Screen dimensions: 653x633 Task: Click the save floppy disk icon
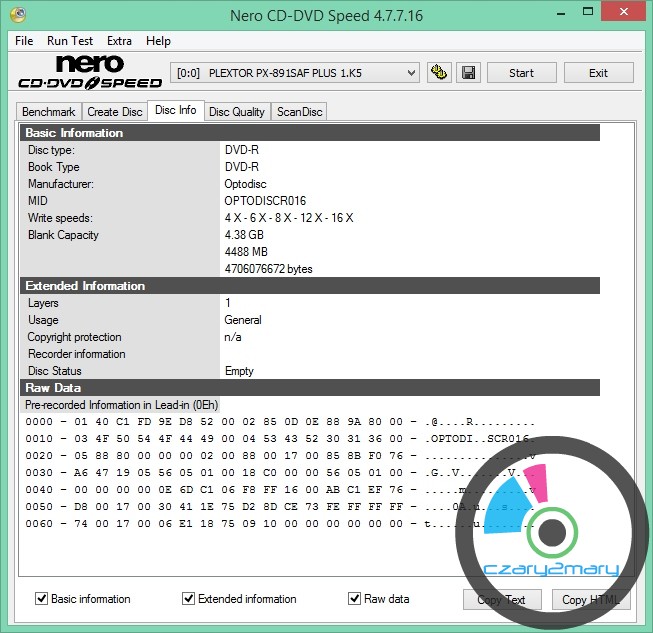coord(468,72)
